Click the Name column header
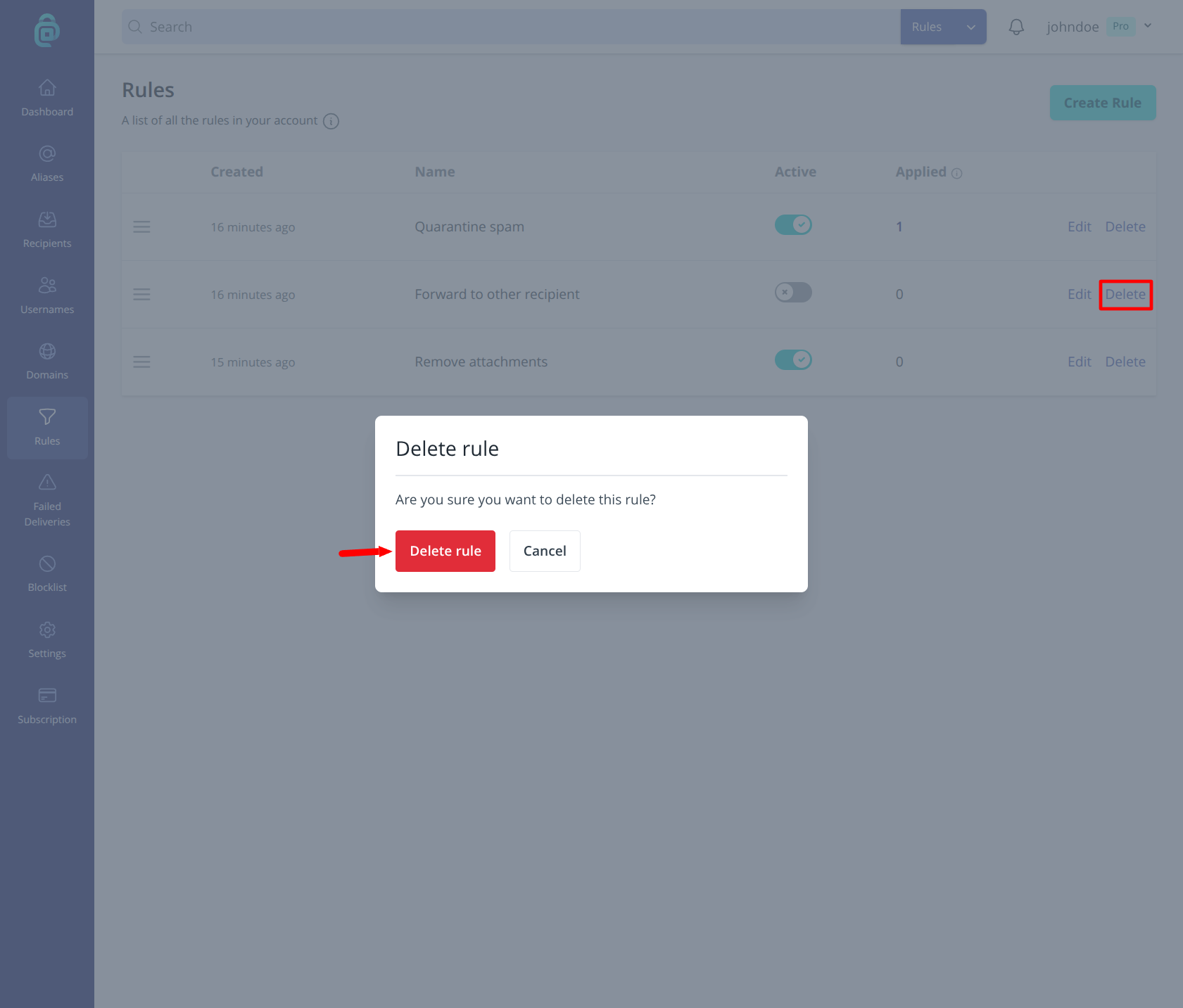This screenshot has width=1183, height=1008. coord(435,172)
